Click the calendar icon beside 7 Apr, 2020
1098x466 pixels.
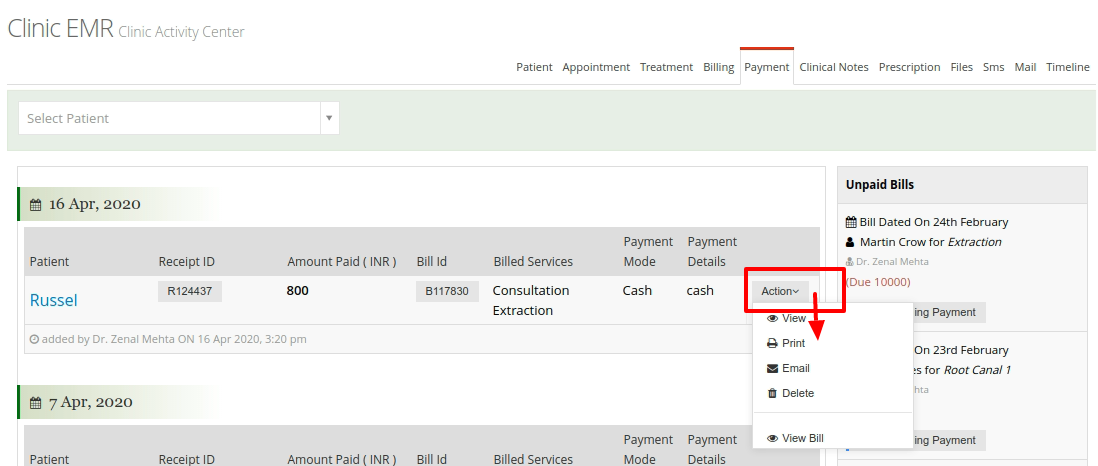36,403
